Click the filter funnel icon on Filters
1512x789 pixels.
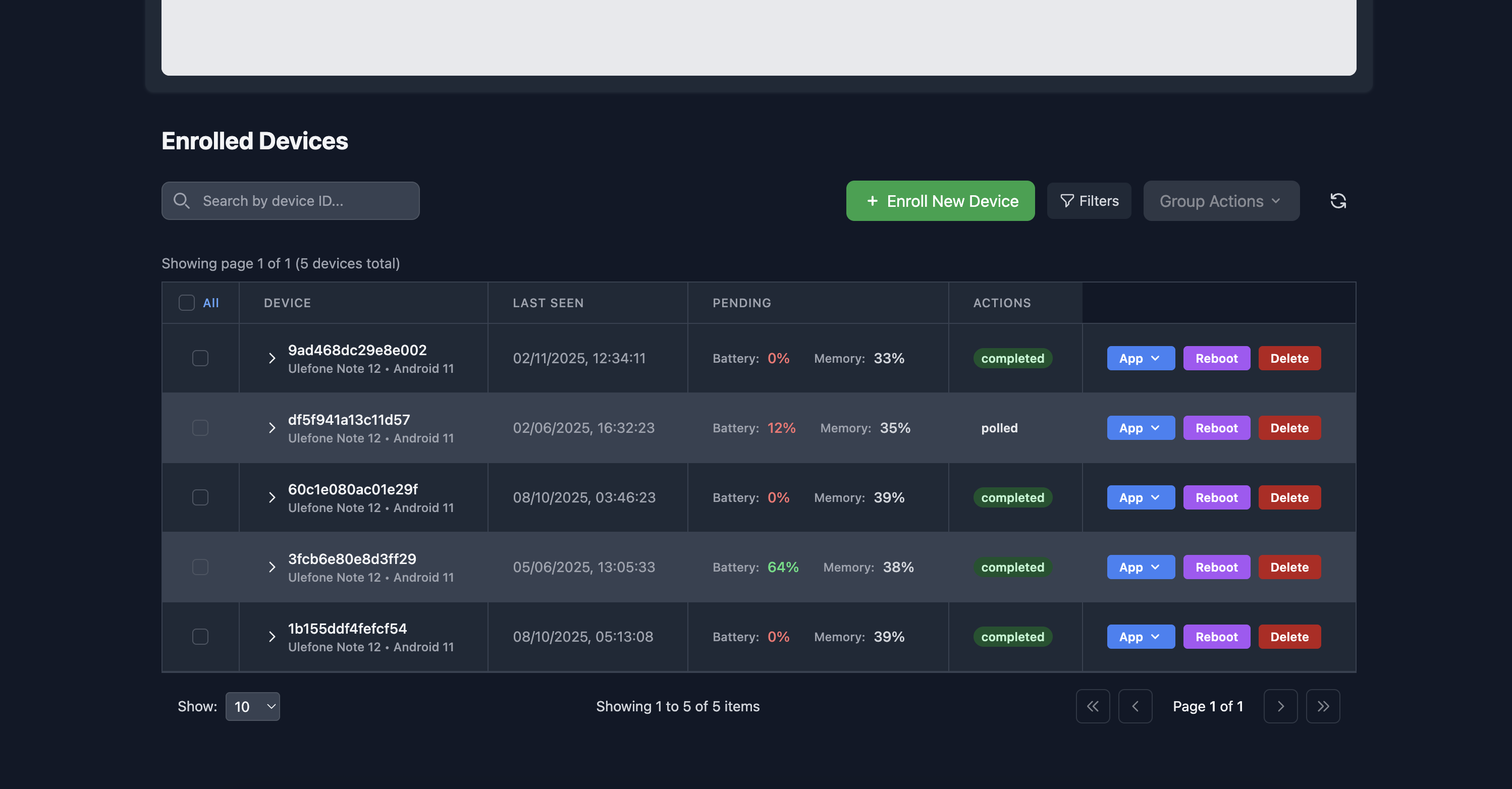pyautogui.click(x=1067, y=201)
